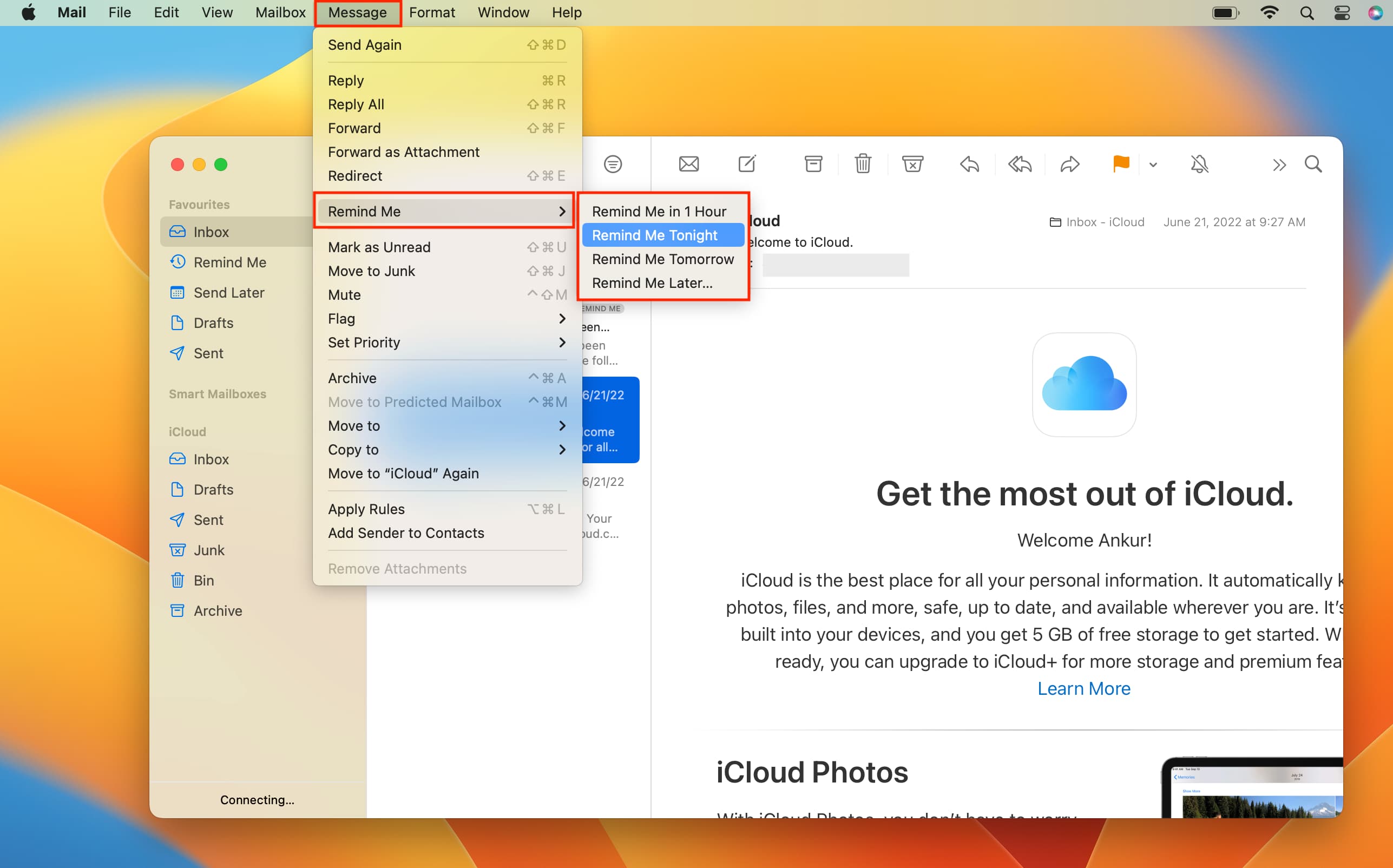Choose Apply Rules
The width and height of the screenshot is (1393, 868).
pyautogui.click(x=447, y=509)
